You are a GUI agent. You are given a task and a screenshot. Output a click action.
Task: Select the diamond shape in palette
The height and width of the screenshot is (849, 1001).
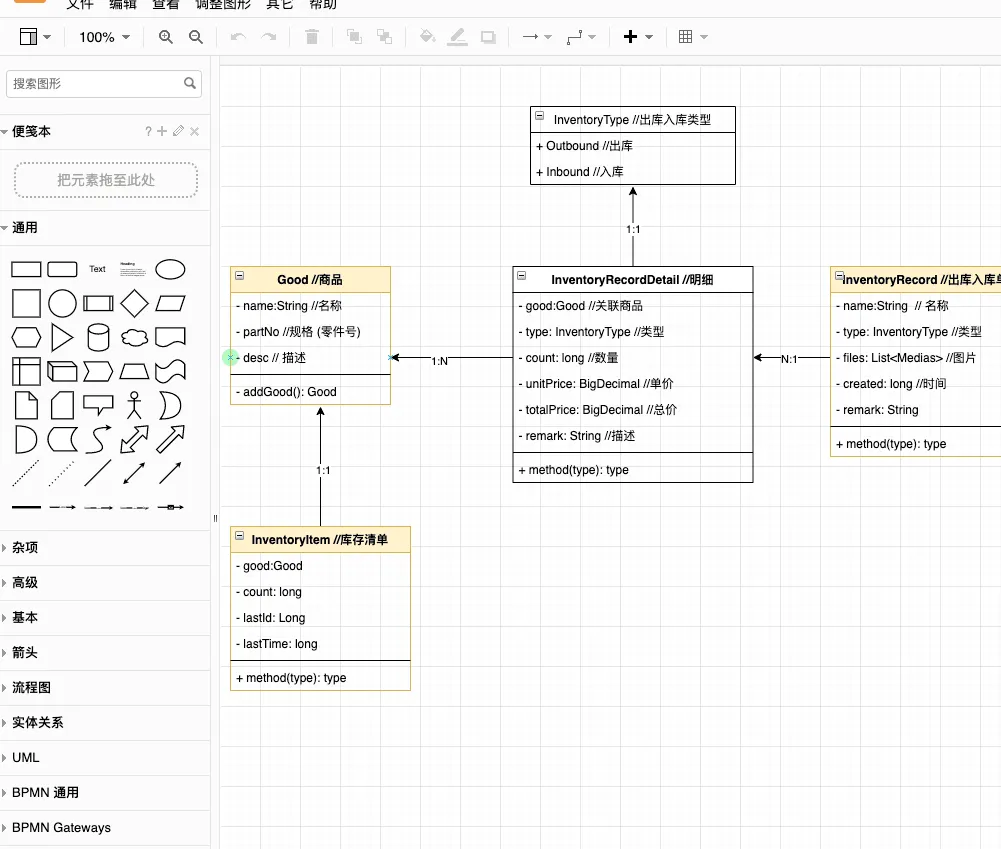pos(134,303)
